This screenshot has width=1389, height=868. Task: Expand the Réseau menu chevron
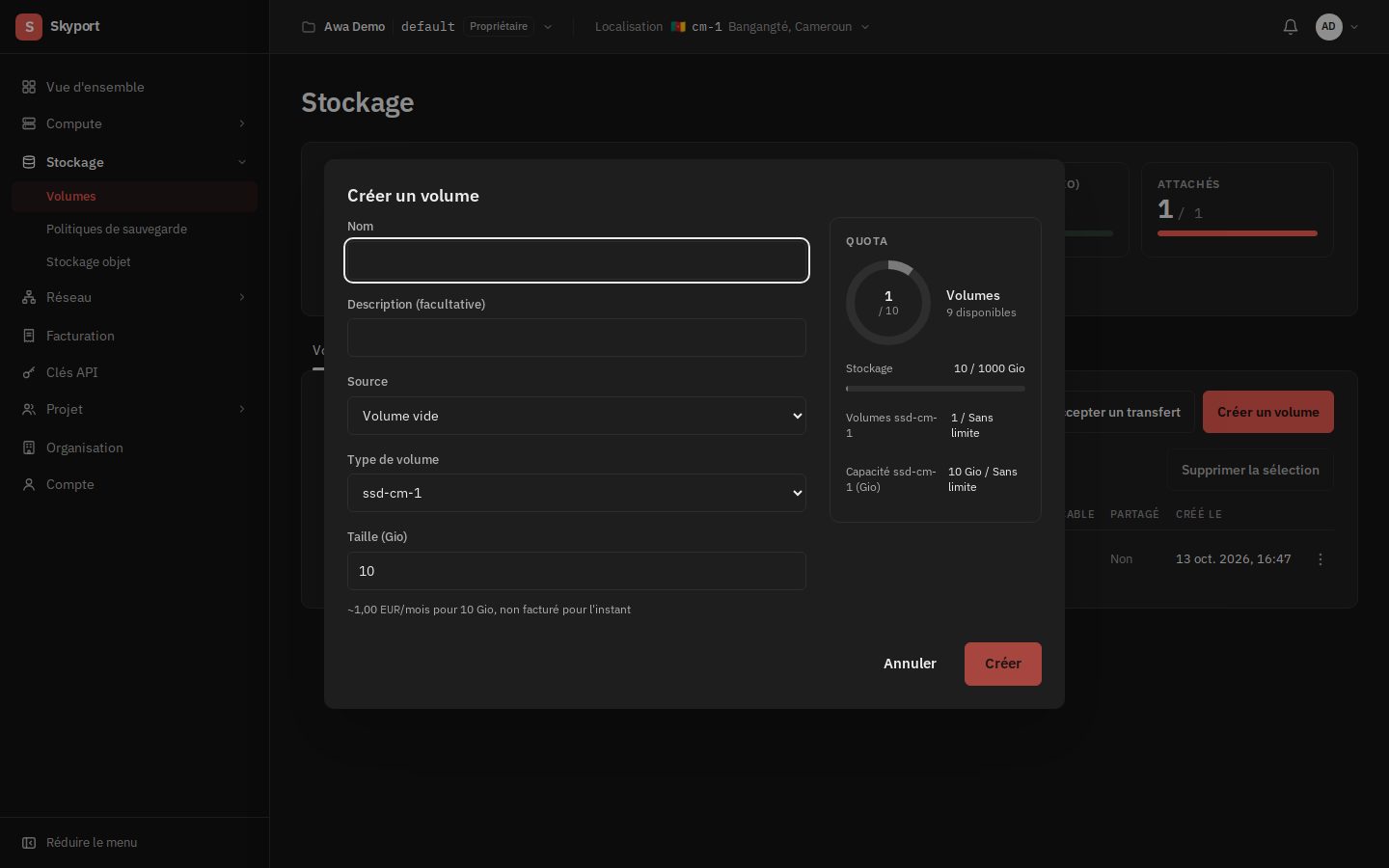click(242, 297)
